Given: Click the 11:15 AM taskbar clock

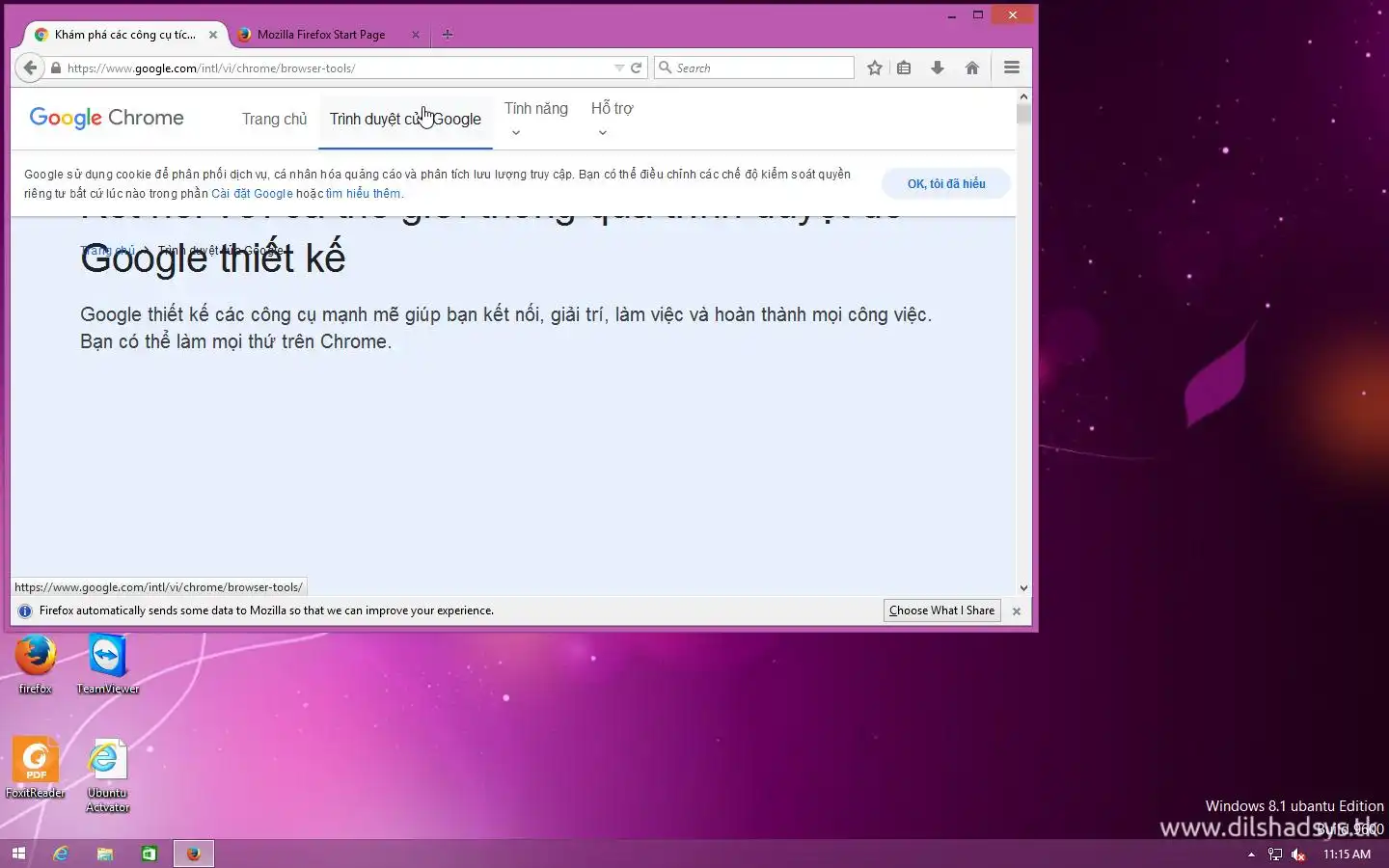Looking at the screenshot, I should (x=1347, y=854).
